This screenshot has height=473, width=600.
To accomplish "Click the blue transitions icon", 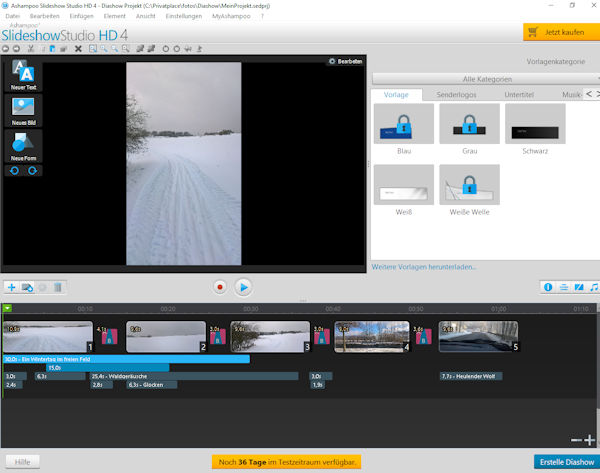I will [x=579, y=287].
